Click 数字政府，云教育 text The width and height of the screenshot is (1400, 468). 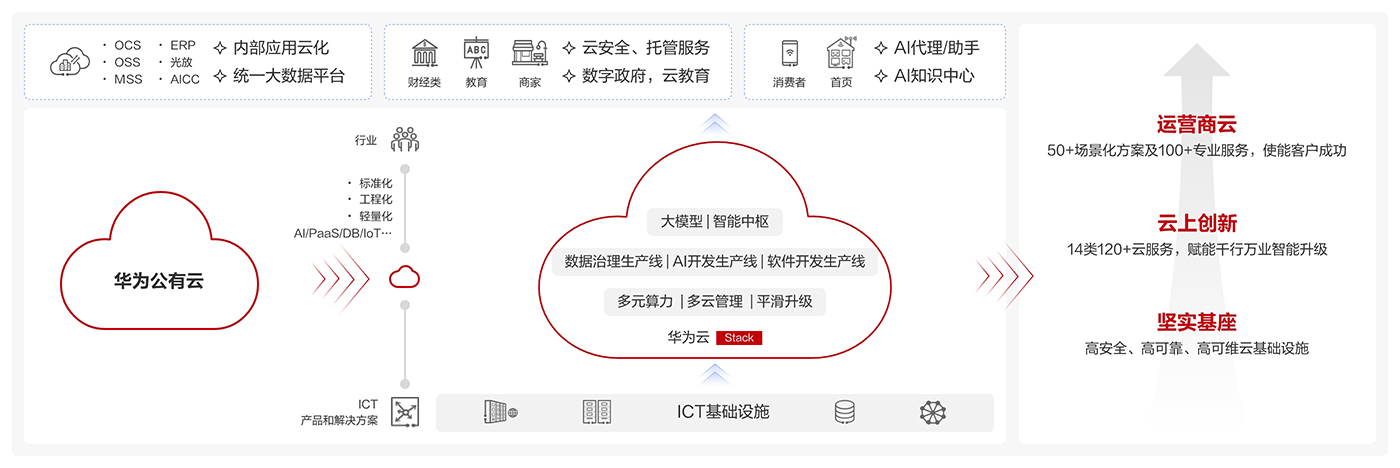(x=646, y=75)
